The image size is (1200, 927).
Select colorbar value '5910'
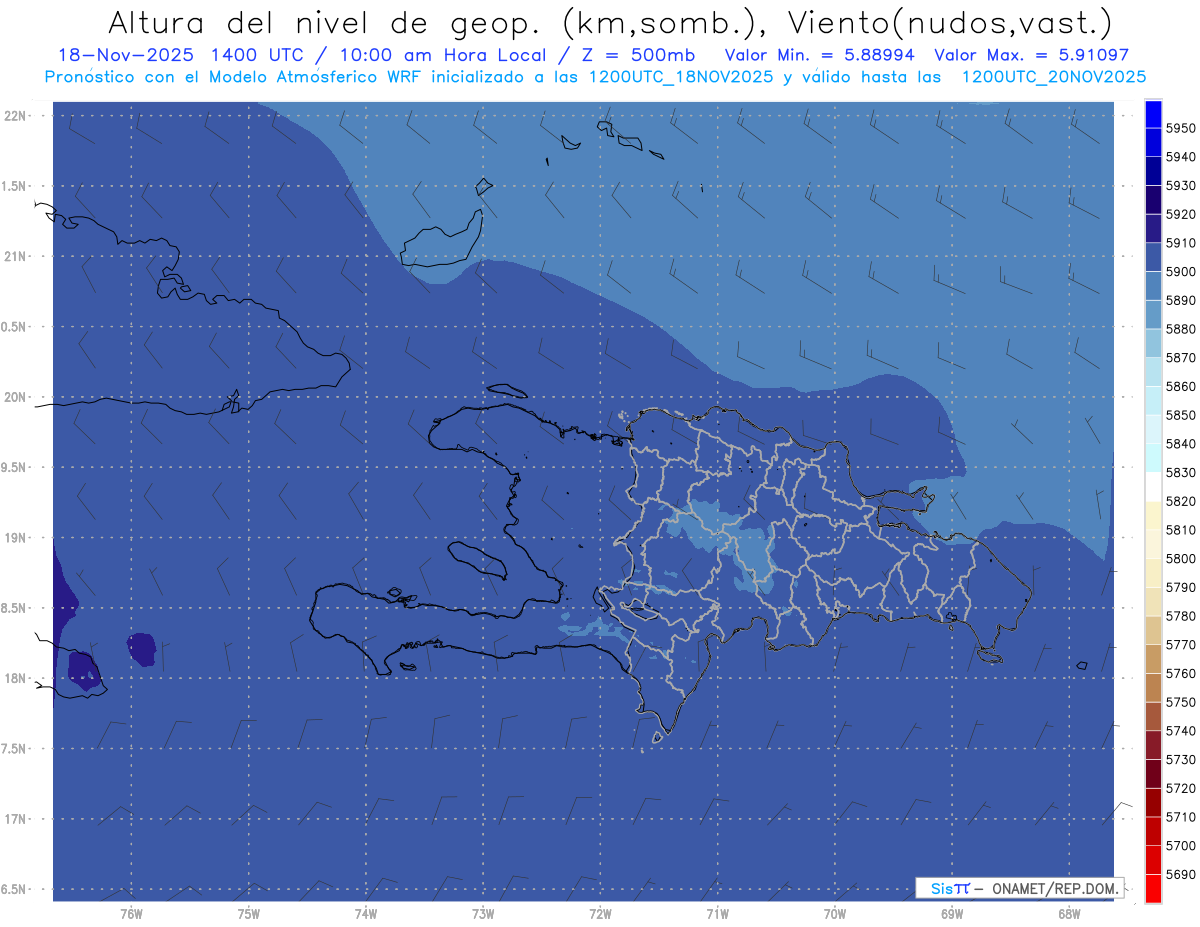click(1182, 243)
